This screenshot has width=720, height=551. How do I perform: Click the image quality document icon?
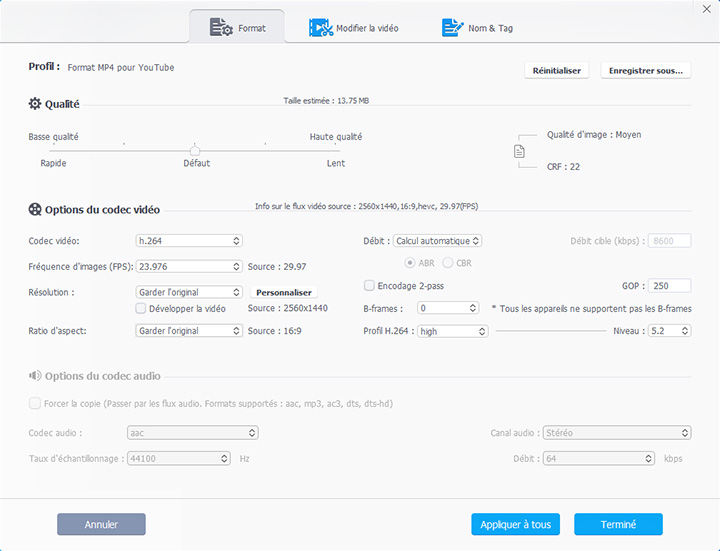(x=519, y=151)
